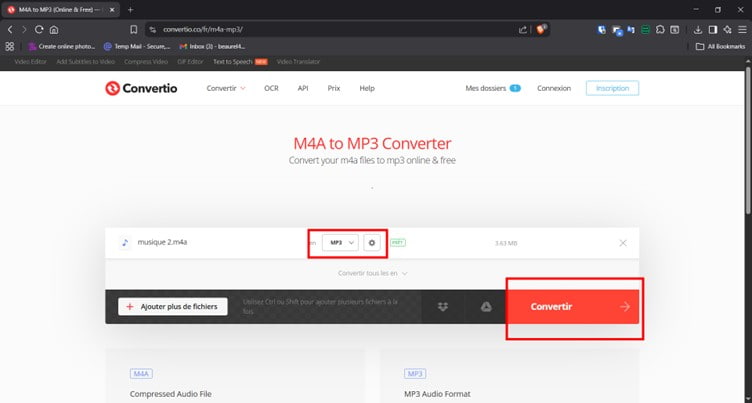Import from Dropbox icon

click(443, 307)
